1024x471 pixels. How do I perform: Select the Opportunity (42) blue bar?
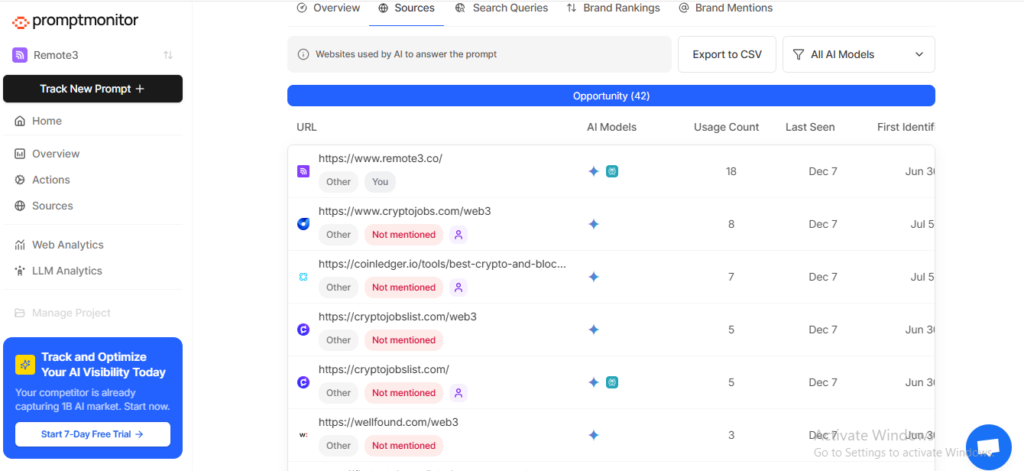[611, 96]
